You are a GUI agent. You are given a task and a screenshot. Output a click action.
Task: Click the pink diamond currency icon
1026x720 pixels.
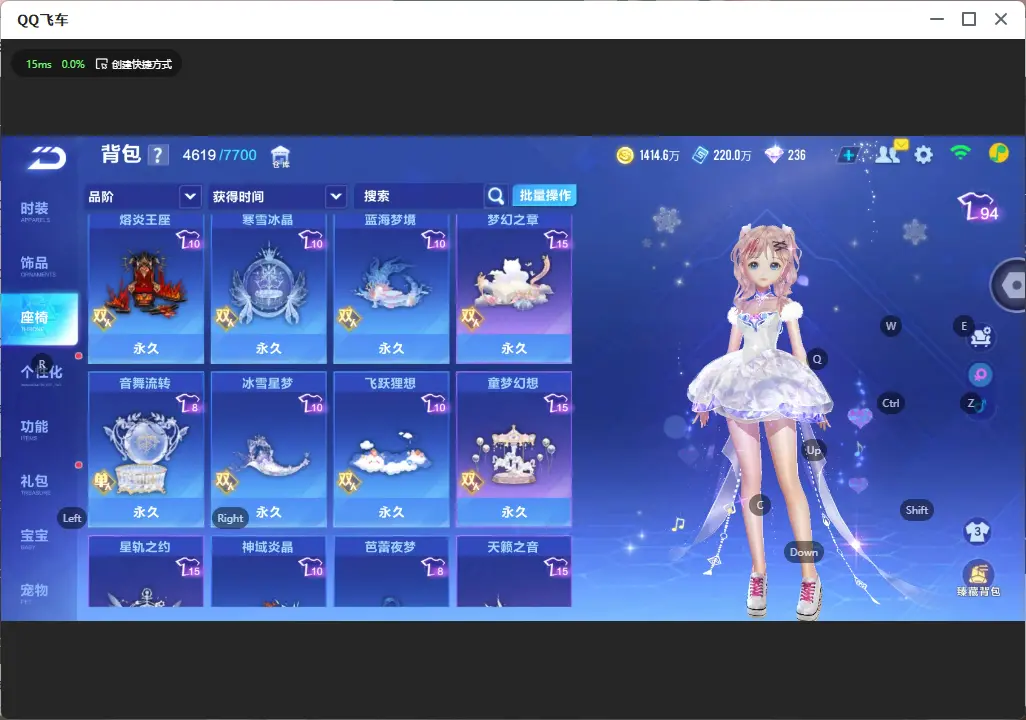[x=774, y=155]
